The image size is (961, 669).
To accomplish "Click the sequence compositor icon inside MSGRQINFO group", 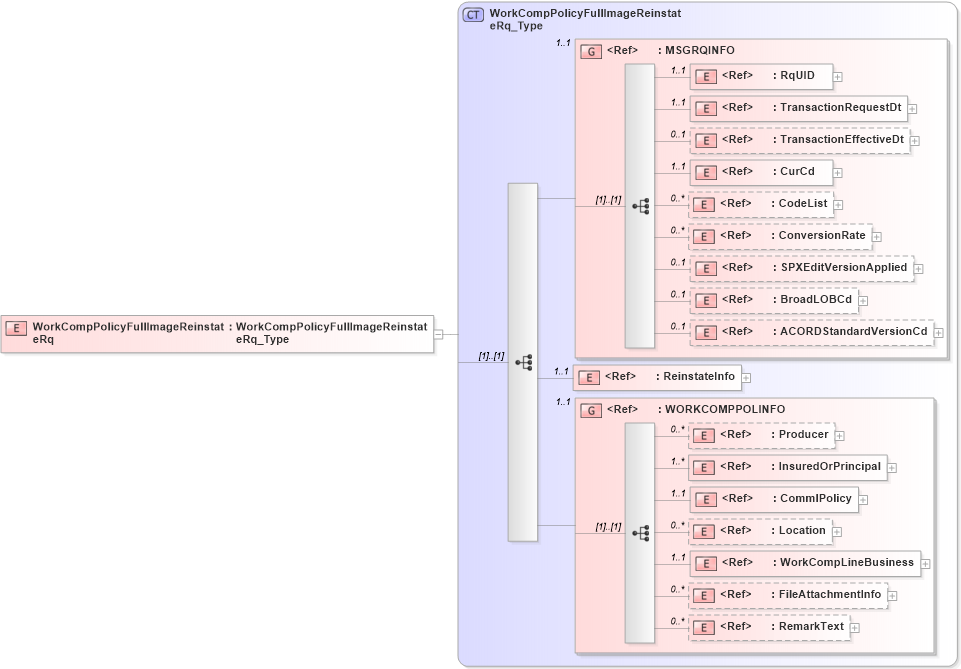I will (x=643, y=205).
